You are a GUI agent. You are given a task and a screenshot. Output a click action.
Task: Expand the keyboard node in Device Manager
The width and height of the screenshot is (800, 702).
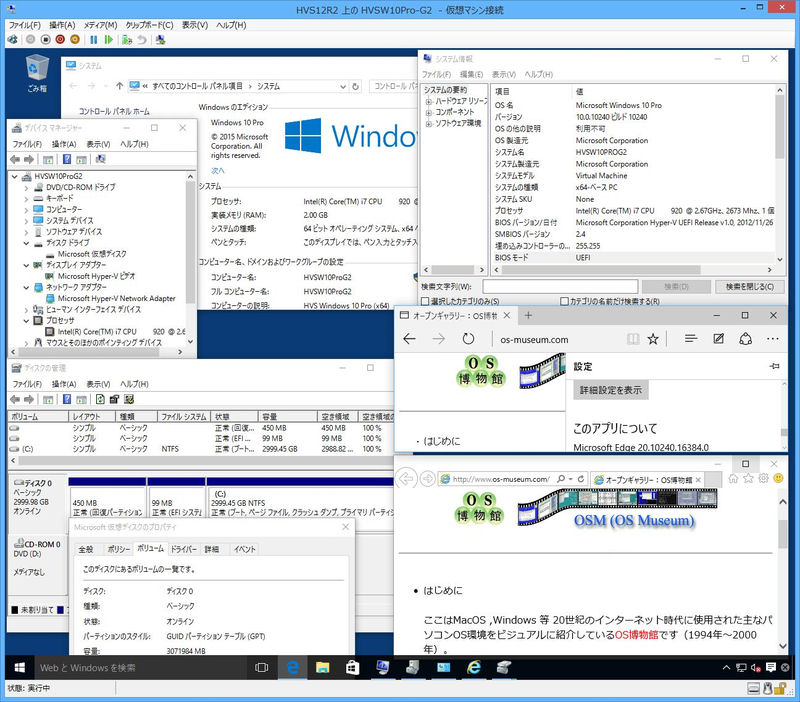tap(26, 198)
